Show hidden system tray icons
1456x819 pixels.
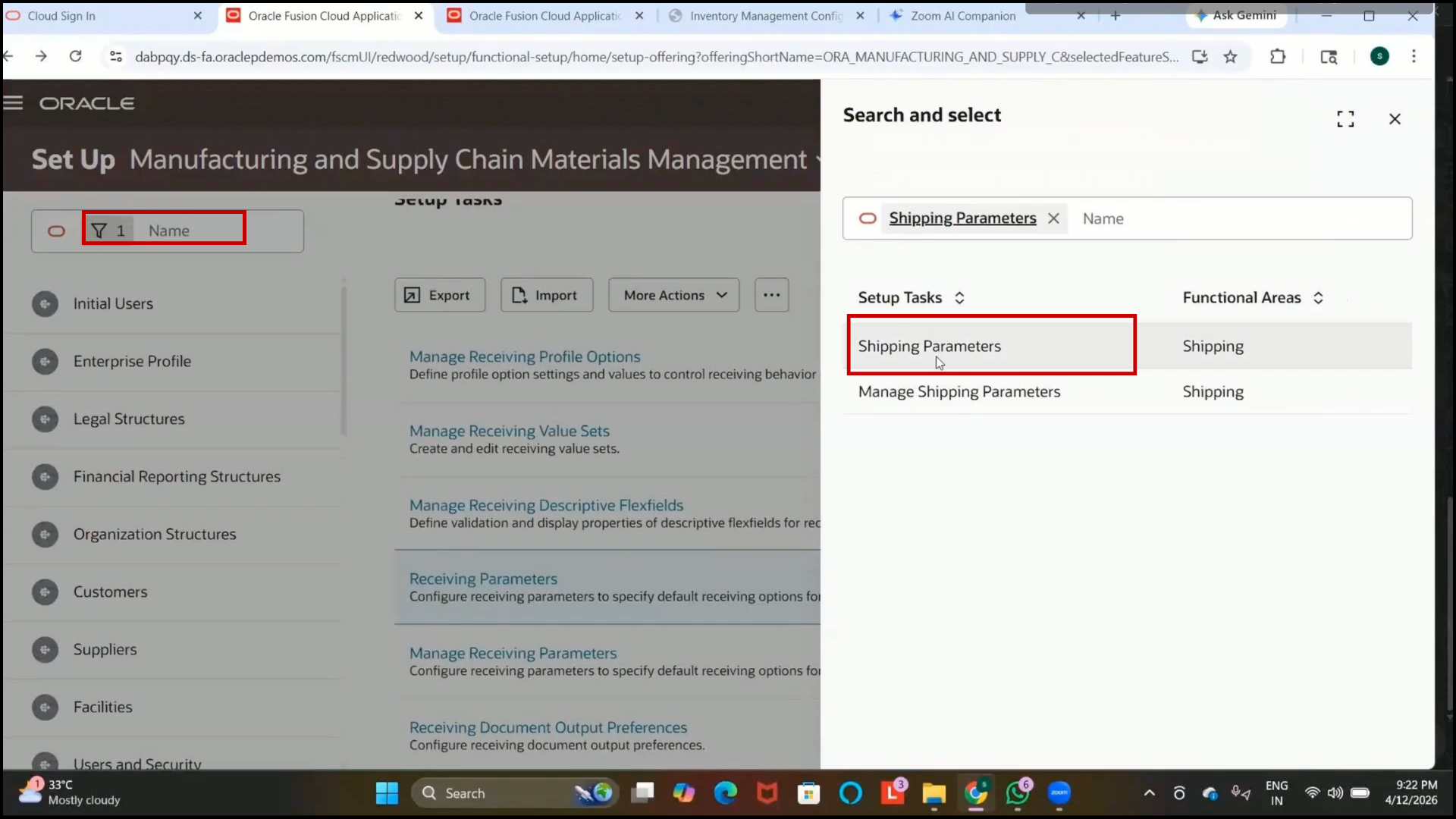(1150, 793)
